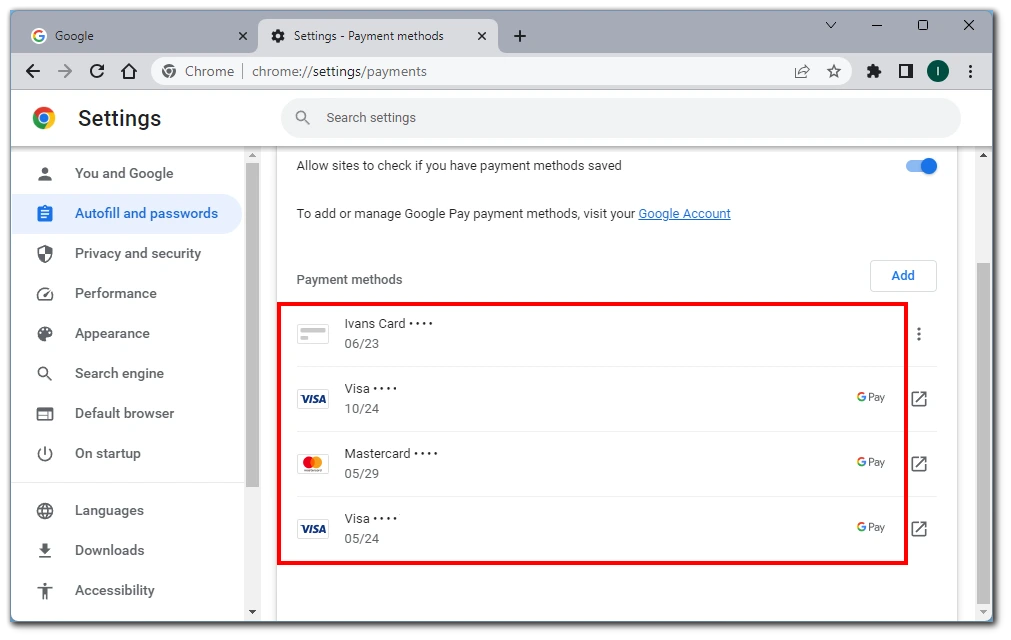
Task: Click the Visa logo of the 05/24 card
Action: pos(313,529)
